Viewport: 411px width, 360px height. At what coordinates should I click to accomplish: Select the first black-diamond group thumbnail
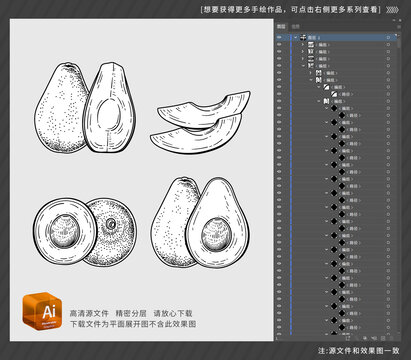[334, 108]
